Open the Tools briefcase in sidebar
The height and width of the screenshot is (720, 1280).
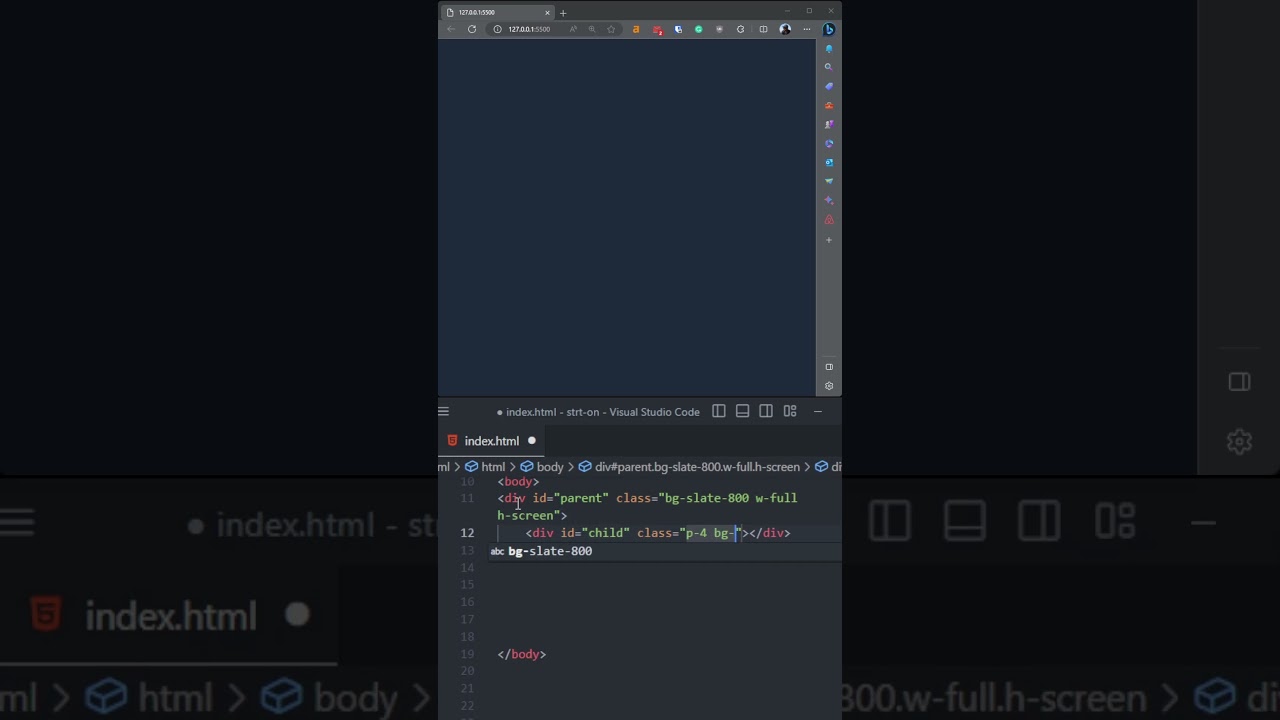click(828, 105)
